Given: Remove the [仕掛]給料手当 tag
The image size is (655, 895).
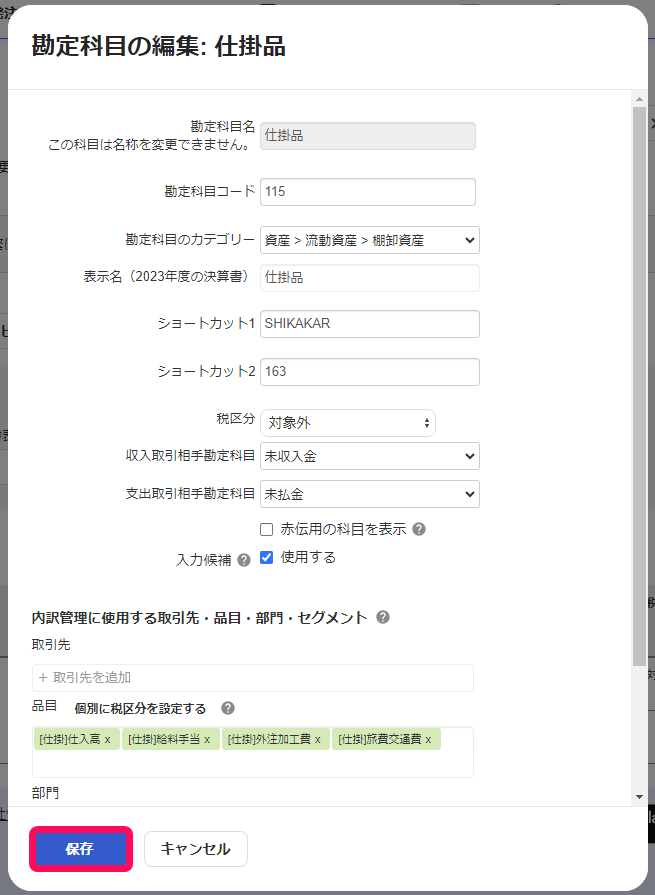Looking at the screenshot, I should point(207,740).
